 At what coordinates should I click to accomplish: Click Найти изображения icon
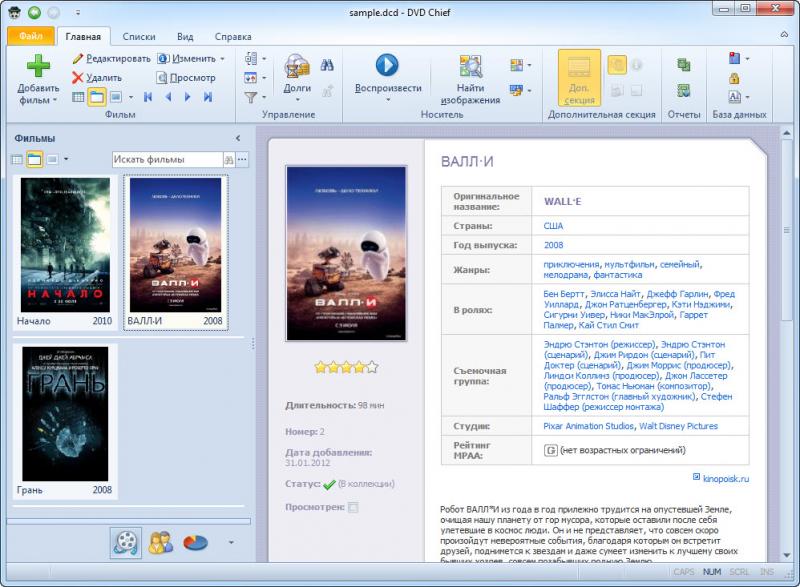(x=470, y=66)
